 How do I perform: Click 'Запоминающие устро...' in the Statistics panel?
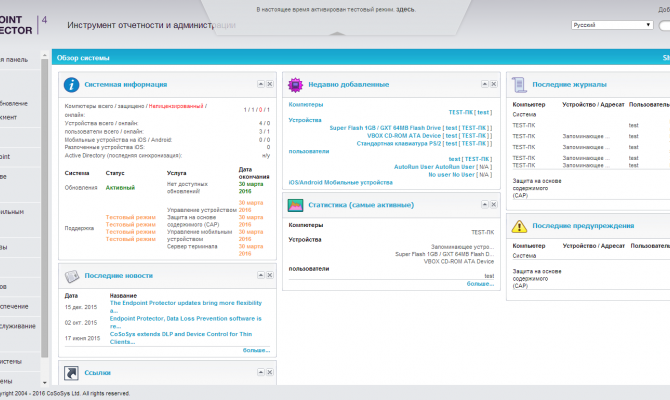[462, 247]
